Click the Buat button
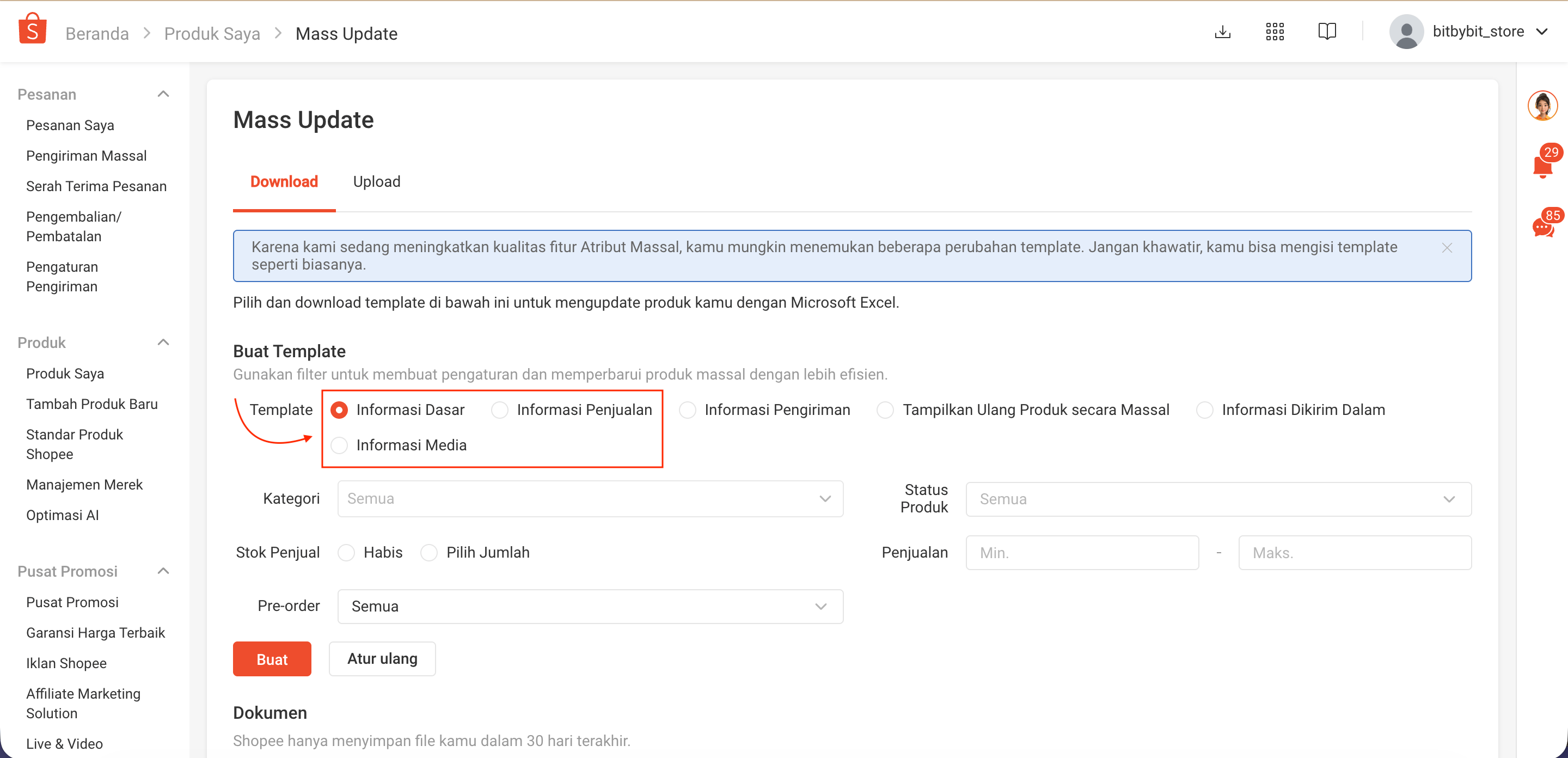 point(272,659)
